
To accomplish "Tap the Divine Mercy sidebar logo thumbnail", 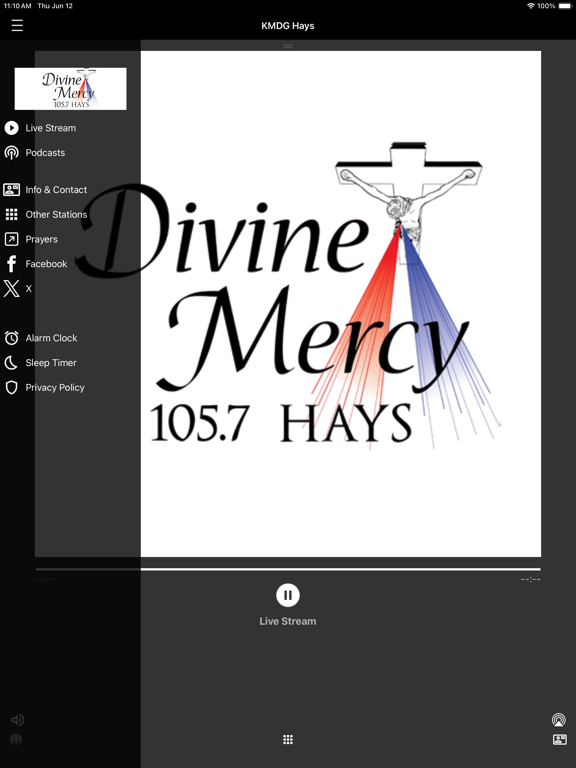I will pyautogui.click(x=71, y=89).
